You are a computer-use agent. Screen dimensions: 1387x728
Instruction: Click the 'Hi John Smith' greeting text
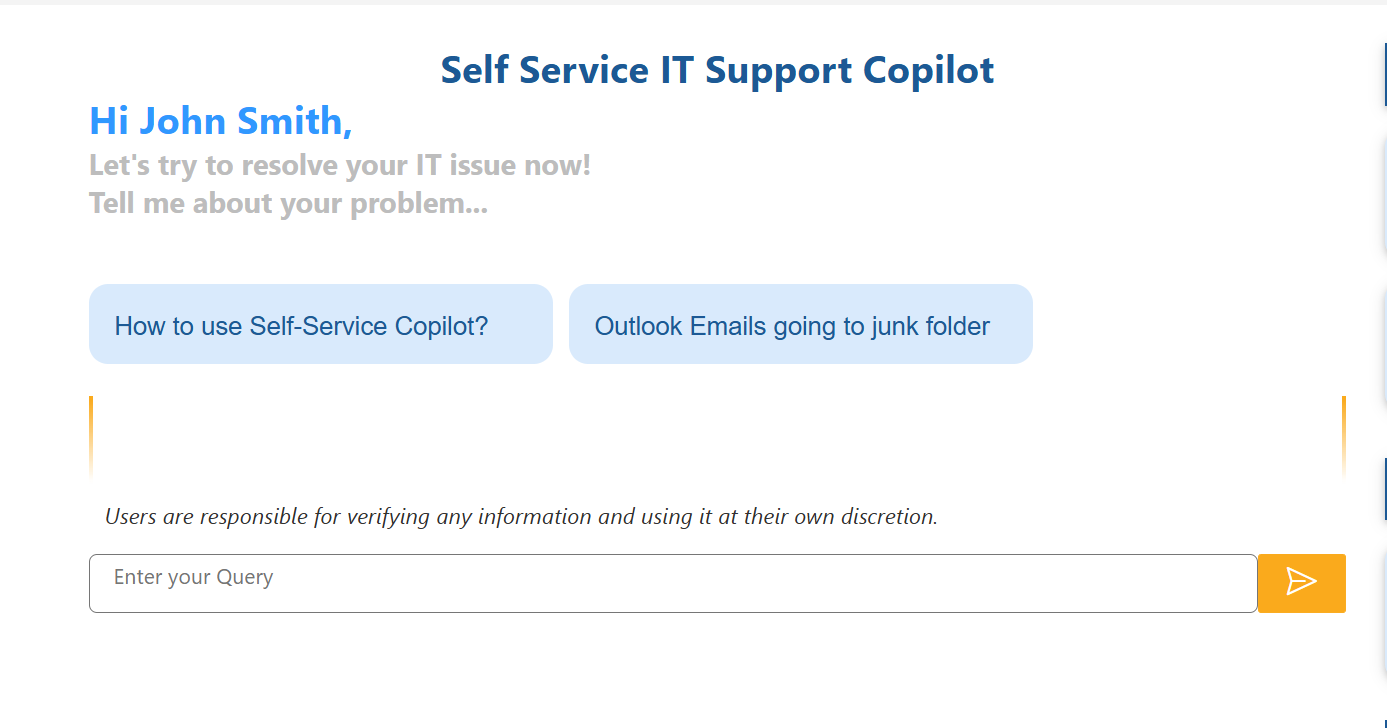point(220,120)
